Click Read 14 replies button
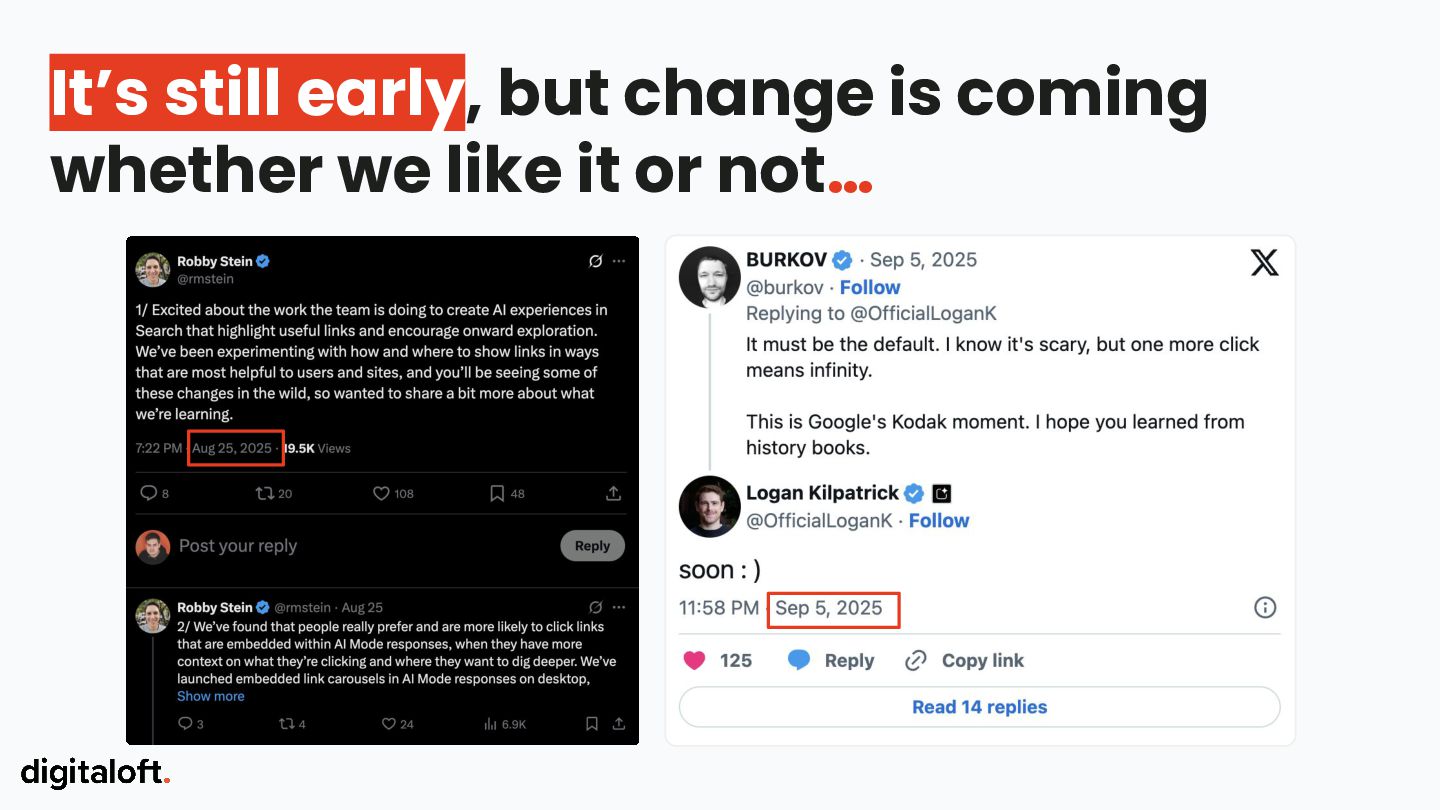The height and width of the screenshot is (810, 1440). 979,707
